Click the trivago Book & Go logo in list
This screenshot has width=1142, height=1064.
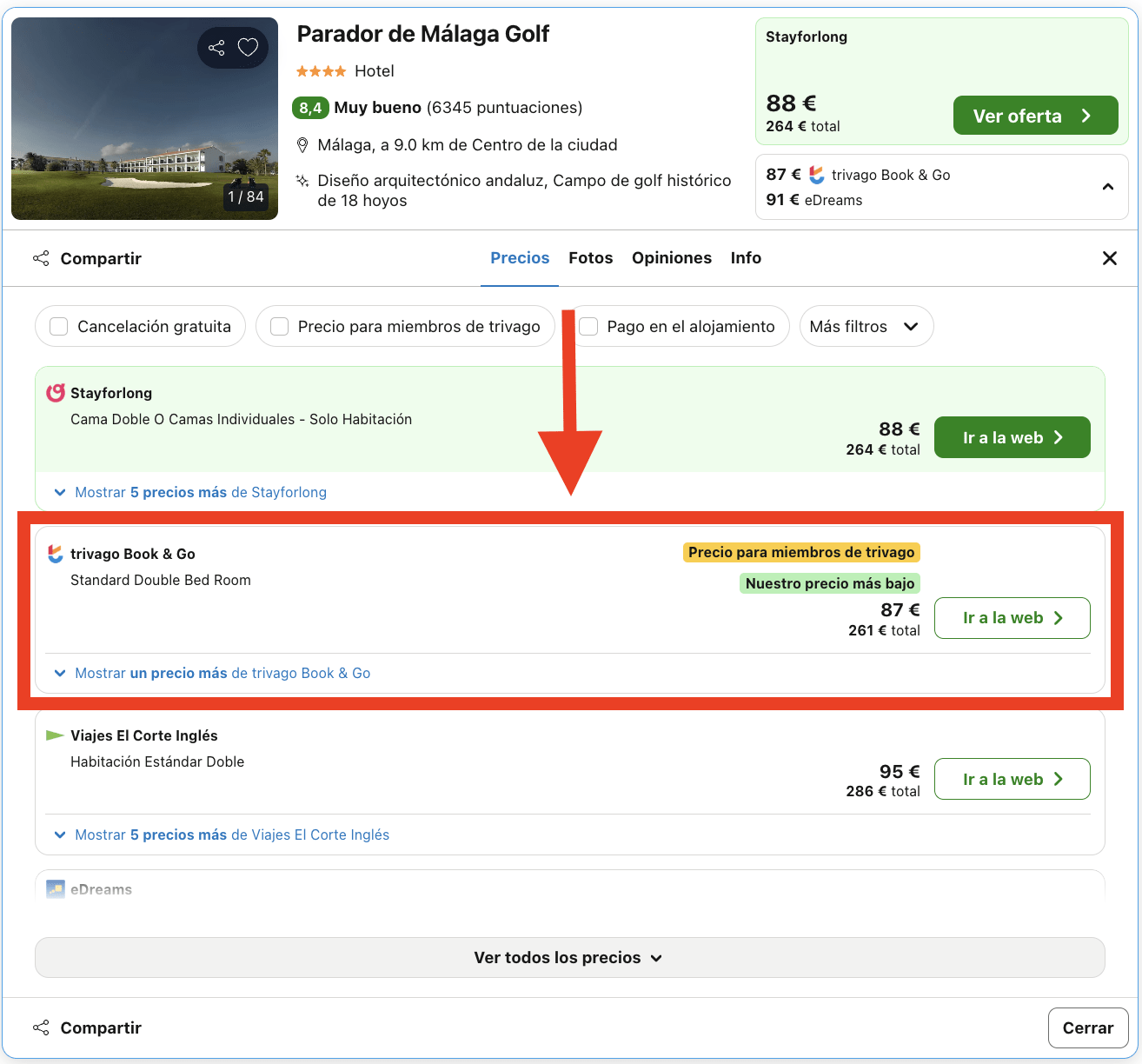point(56,554)
